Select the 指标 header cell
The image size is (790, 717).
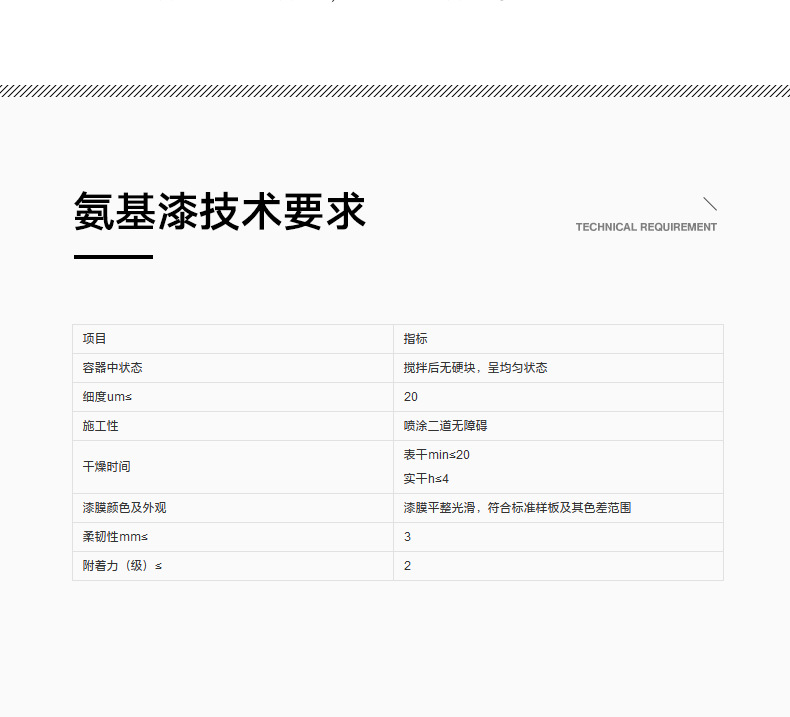point(558,339)
